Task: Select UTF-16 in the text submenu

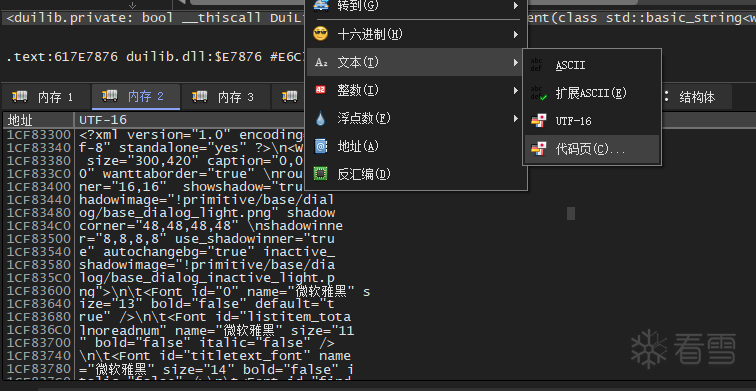Action: click(592, 121)
